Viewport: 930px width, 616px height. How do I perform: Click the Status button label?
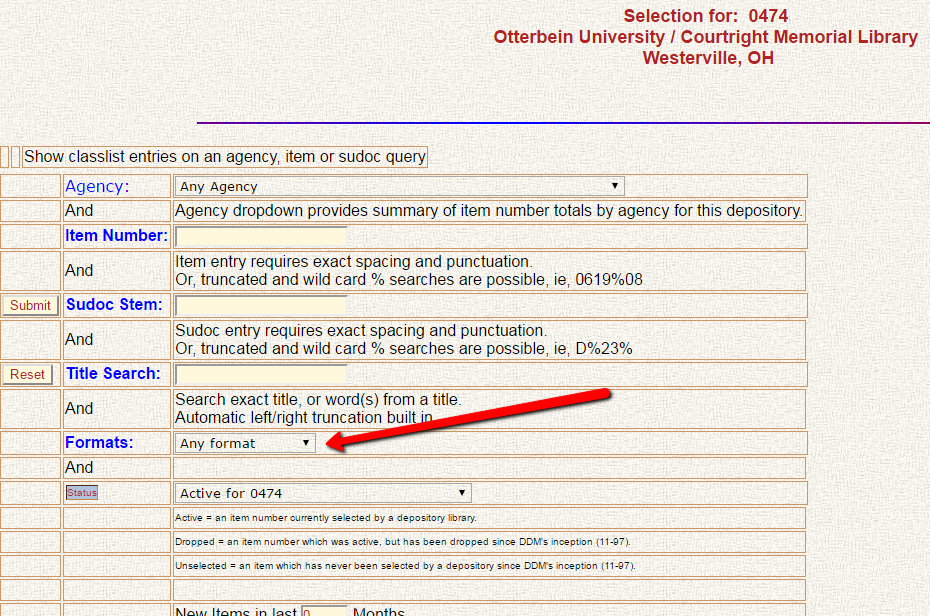point(82,493)
